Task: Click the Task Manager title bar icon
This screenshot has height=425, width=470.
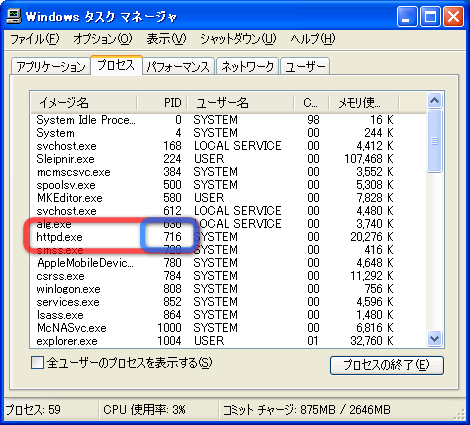Action: (14, 16)
